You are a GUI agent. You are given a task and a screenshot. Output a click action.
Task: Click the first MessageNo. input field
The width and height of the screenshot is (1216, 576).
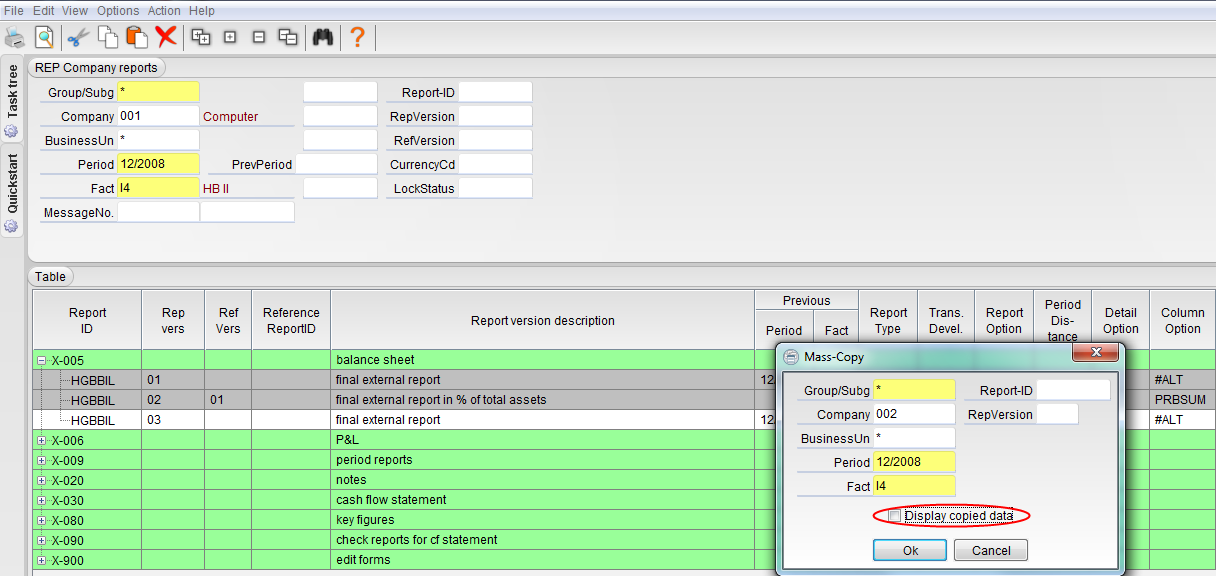(158, 212)
